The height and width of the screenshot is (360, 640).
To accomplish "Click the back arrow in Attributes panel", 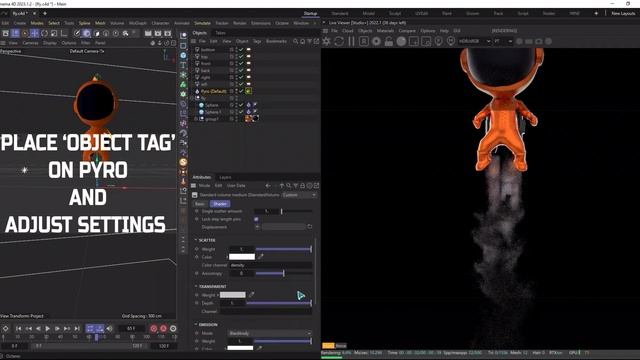I will pos(268,186).
